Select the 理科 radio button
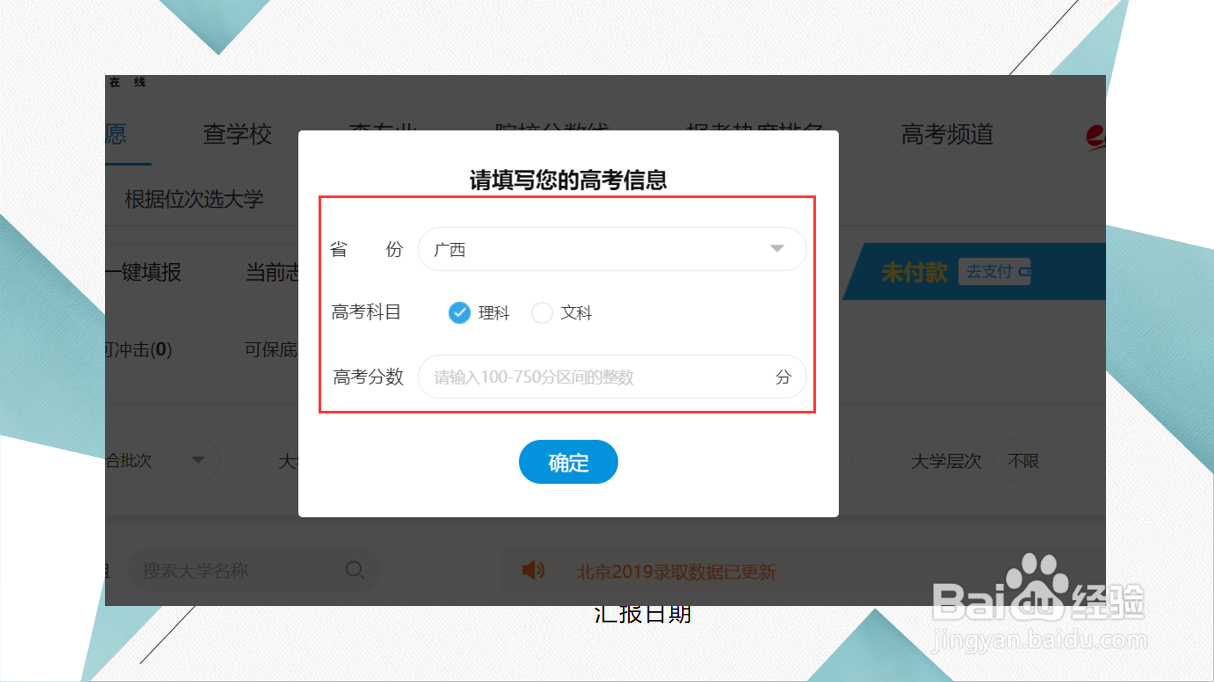 click(x=459, y=312)
